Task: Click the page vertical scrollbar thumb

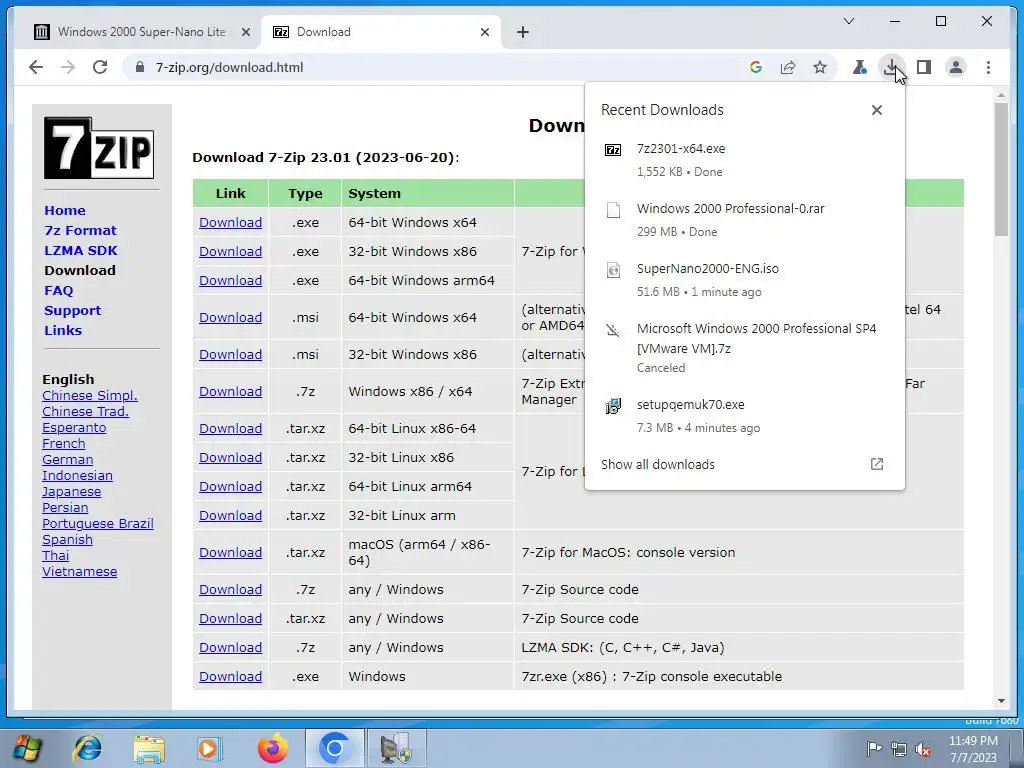Action: (x=1001, y=170)
